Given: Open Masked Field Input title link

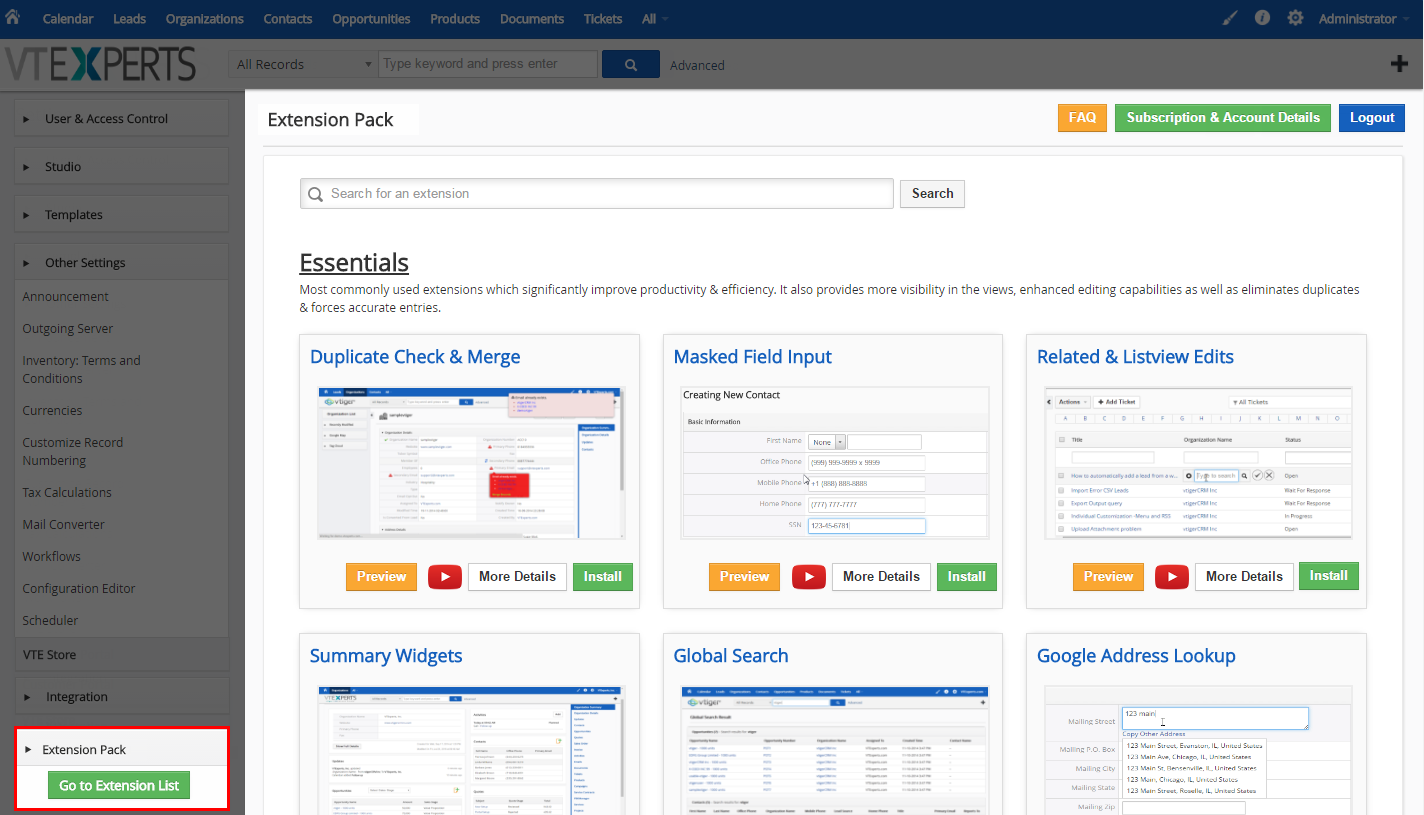Looking at the screenshot, I should coord(752,357).
